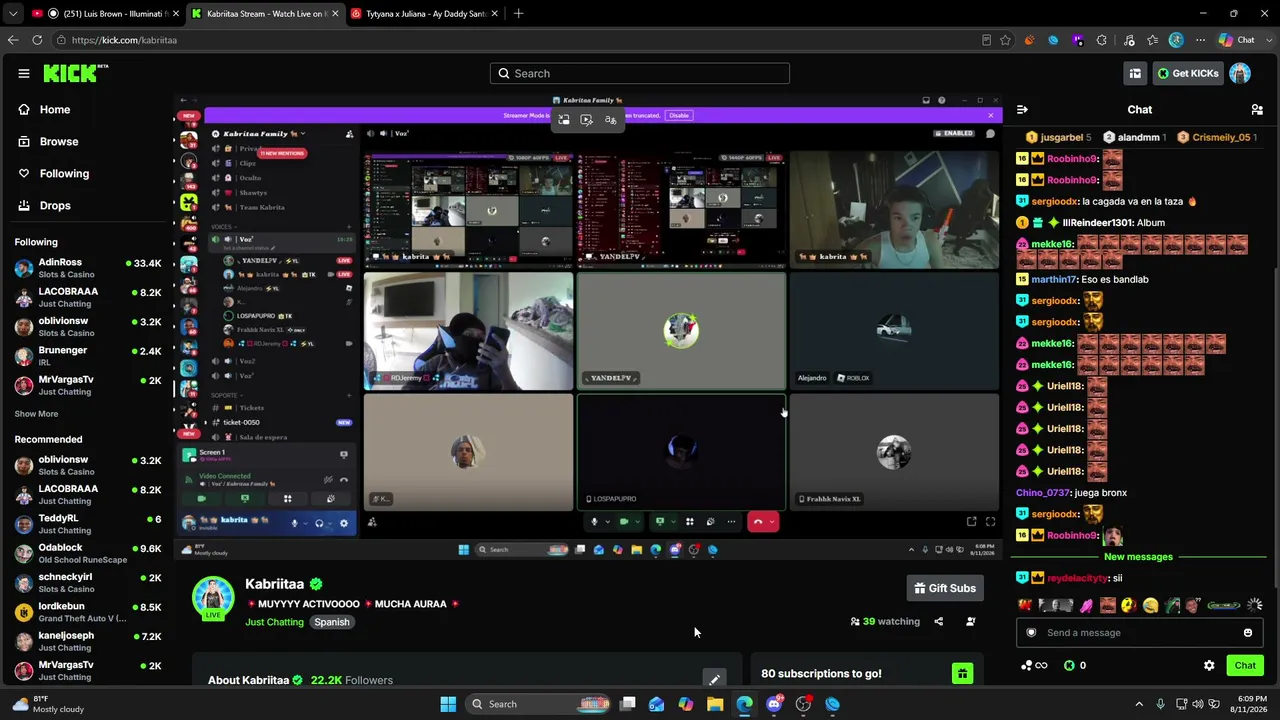This screenshot has width=1280, height=720.
Task: Switch to the Luis Brown YouTube tab
Action: (x=105, y=14)
